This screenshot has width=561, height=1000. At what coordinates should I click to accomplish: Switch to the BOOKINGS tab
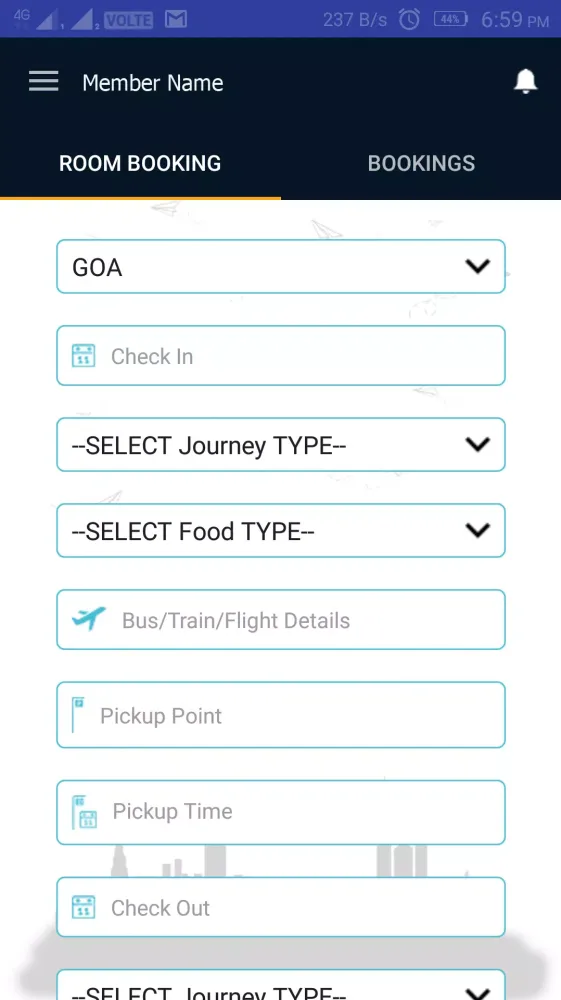421,163
